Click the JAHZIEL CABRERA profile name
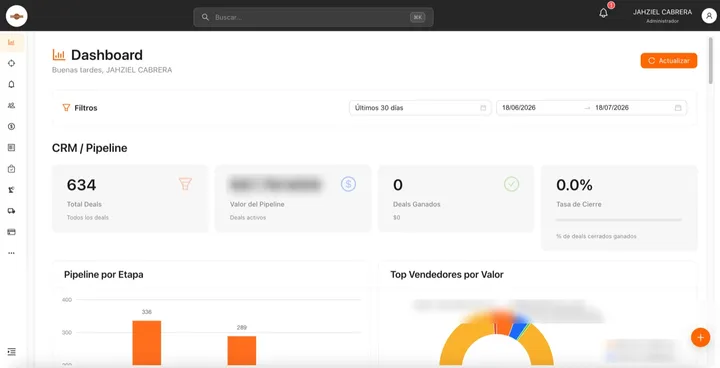The image size is (720, 368). (662, 12)
